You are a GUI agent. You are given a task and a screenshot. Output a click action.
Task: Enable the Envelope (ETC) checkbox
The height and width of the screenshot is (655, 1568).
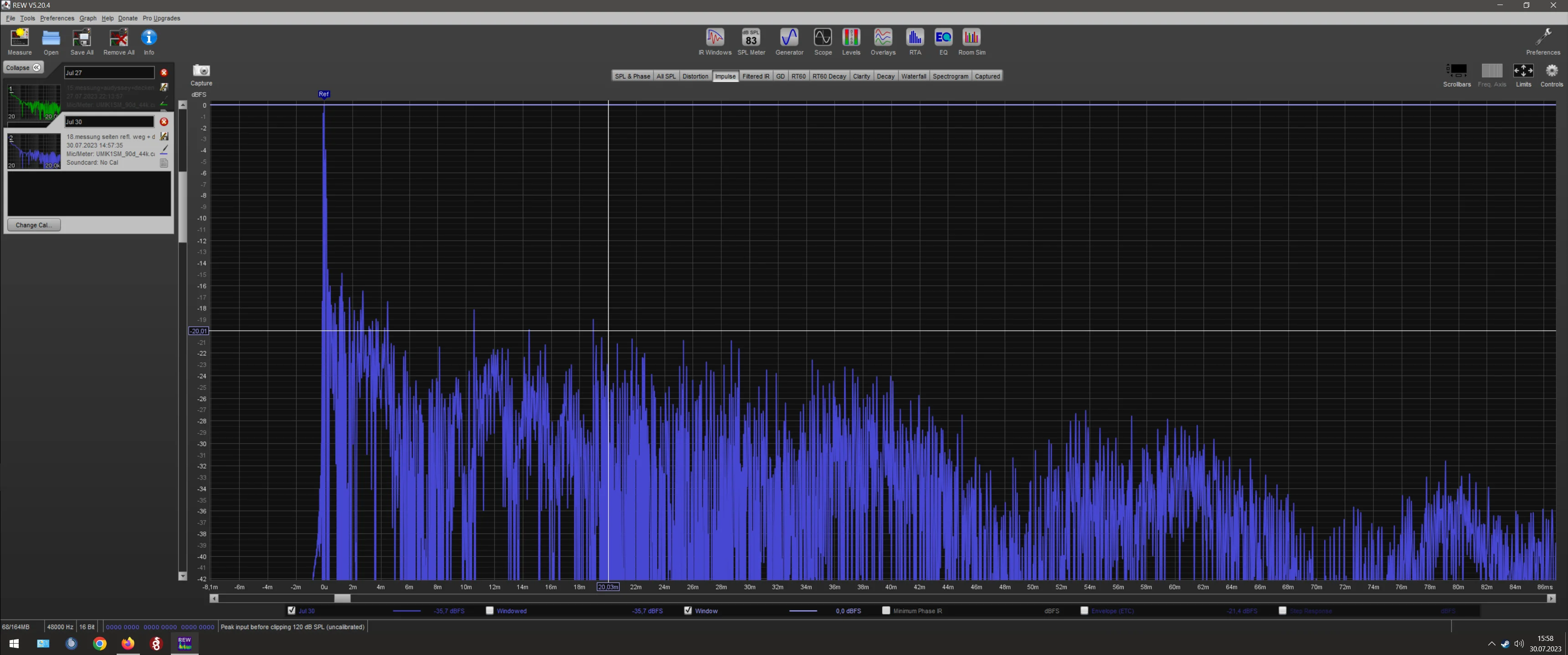(x=1084, y=611)
